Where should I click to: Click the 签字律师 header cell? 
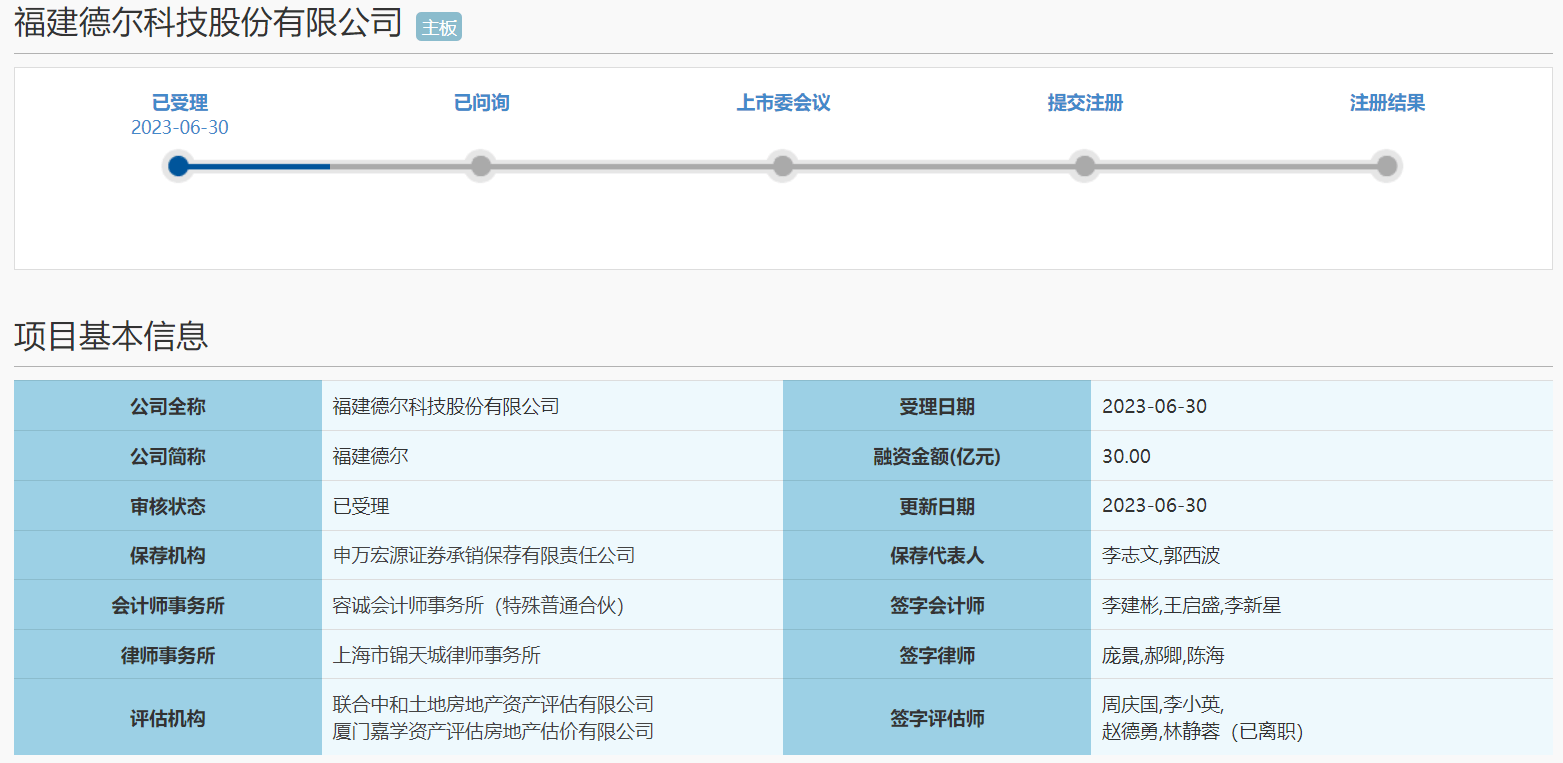coord(937,655)
